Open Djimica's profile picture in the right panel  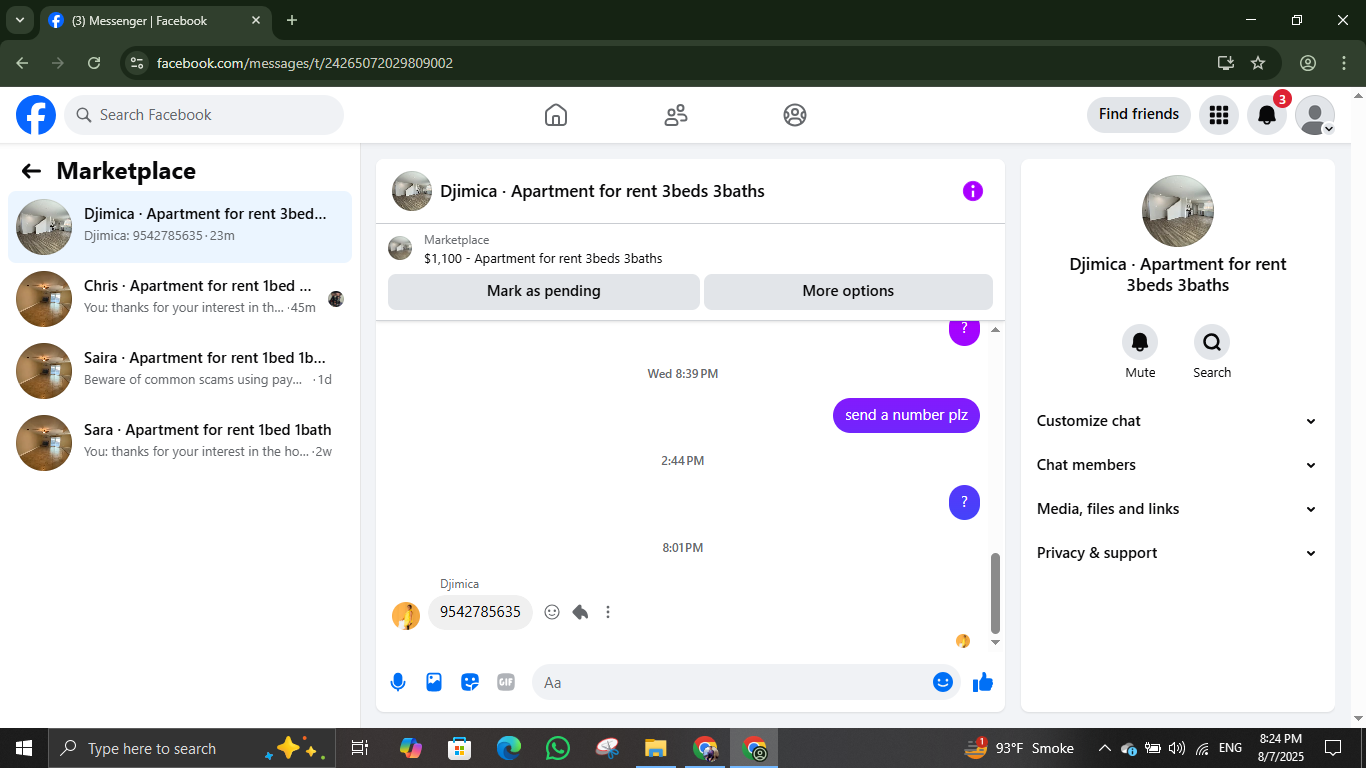click(1178, 211)
